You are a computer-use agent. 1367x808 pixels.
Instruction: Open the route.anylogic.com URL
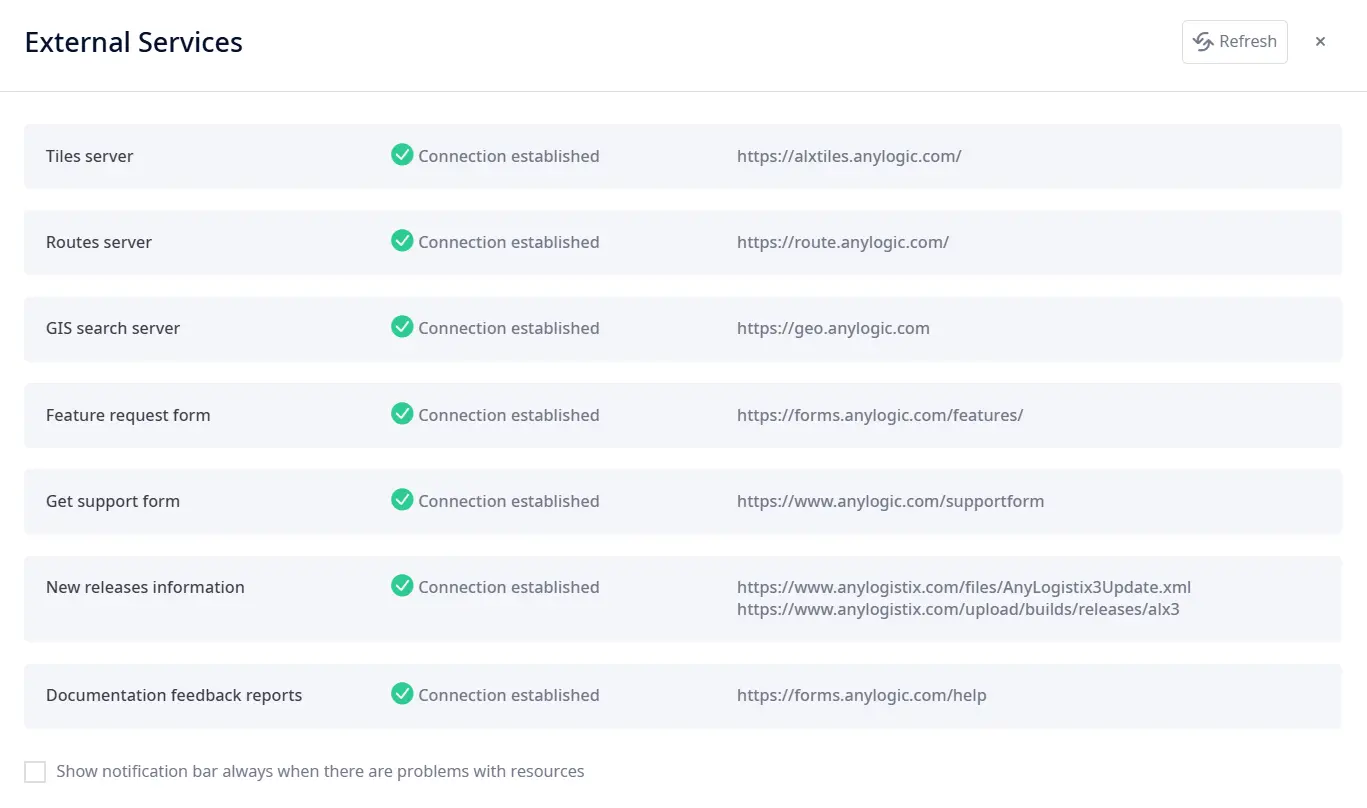tap(842, 242)
